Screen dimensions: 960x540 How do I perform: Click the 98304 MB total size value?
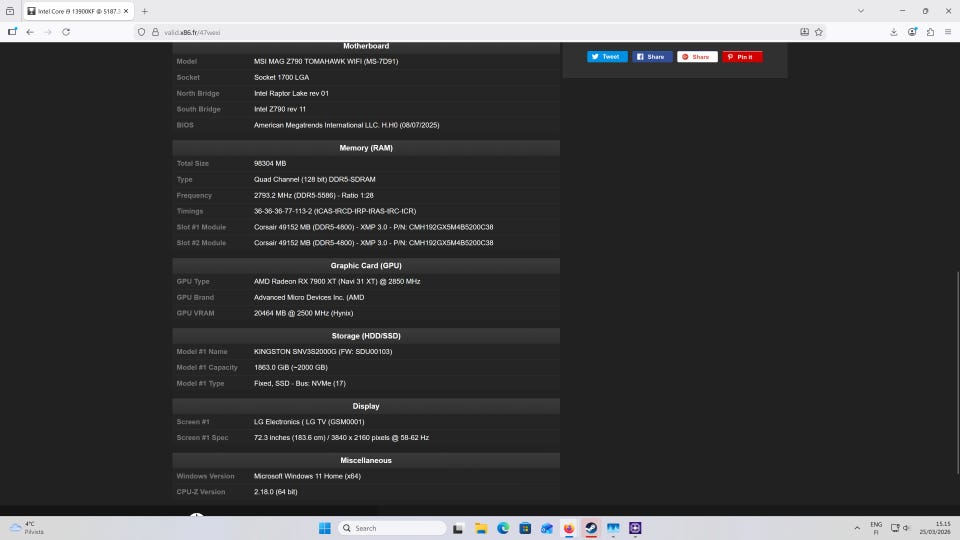pos(270,163)
